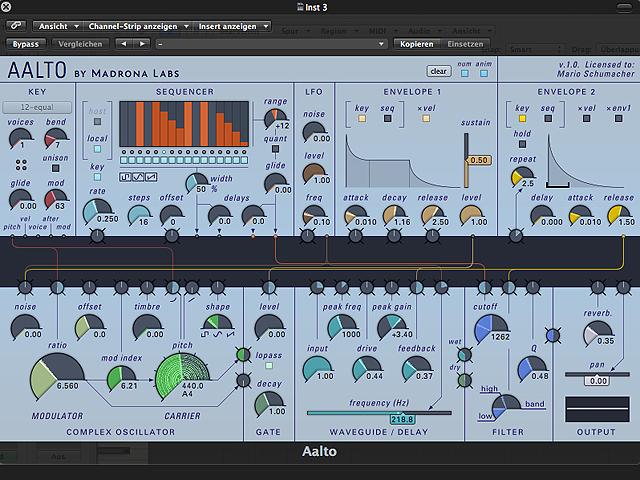Click the bend knob
The height and width of the screenshot is (480, 640).
56,139
